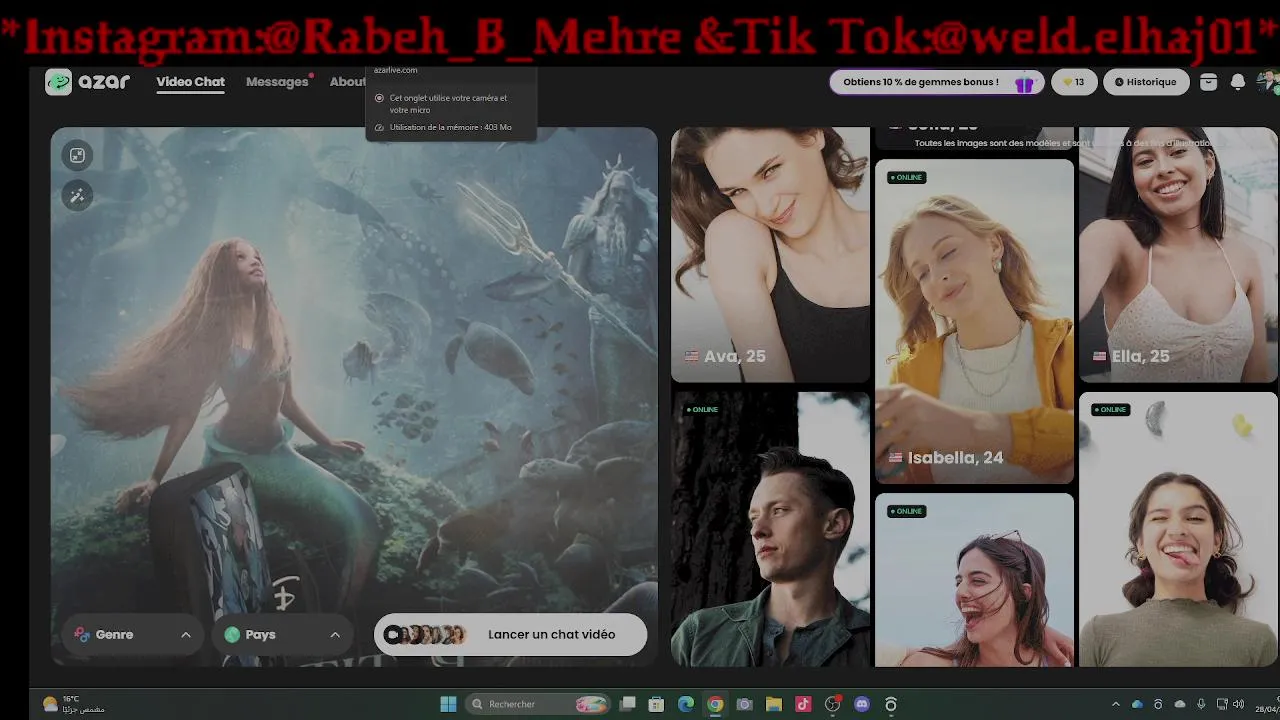Open Microsoft Store from taskbar

[x=656, y=704]
